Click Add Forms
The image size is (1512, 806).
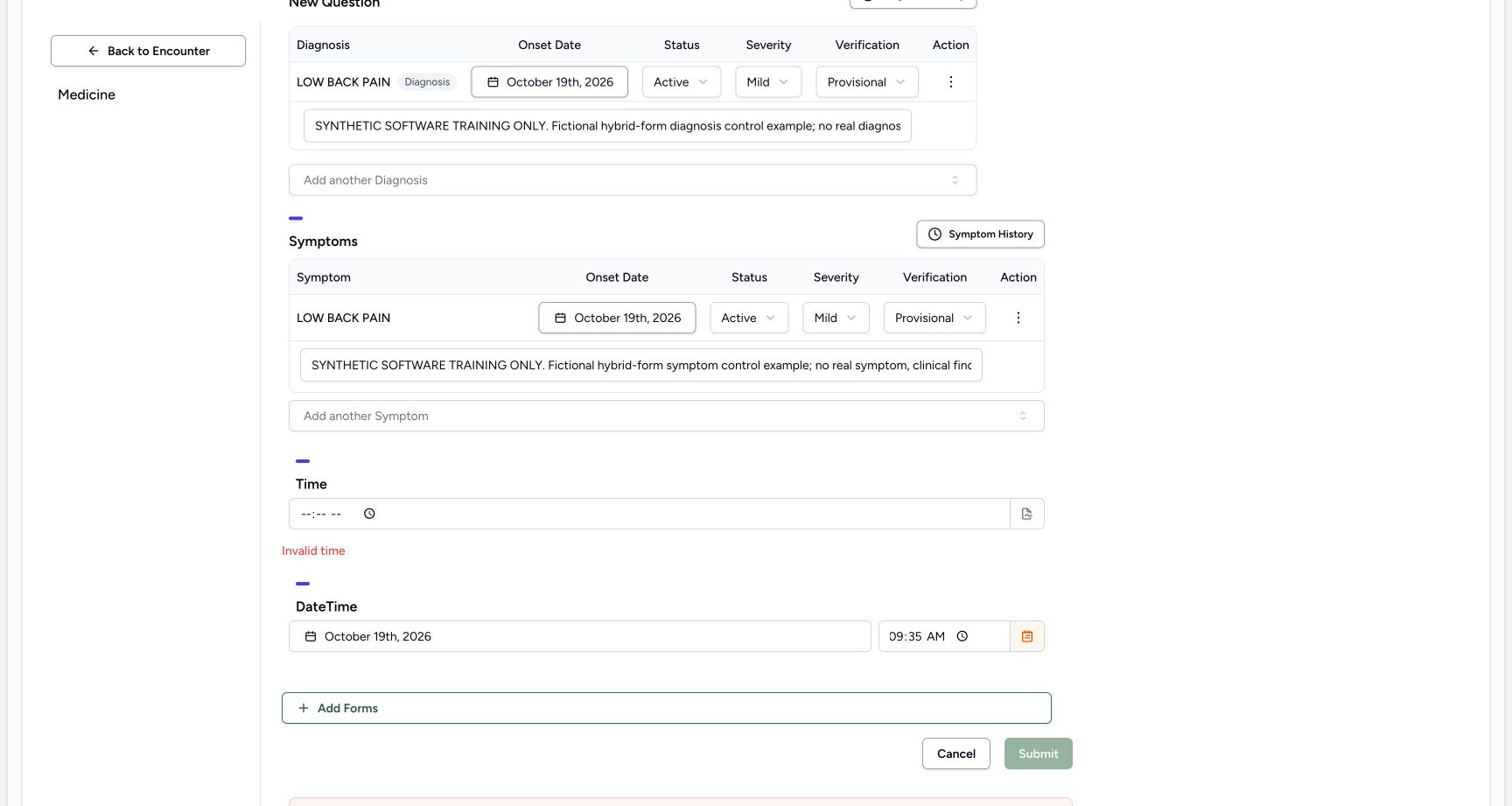click(666, 708)
